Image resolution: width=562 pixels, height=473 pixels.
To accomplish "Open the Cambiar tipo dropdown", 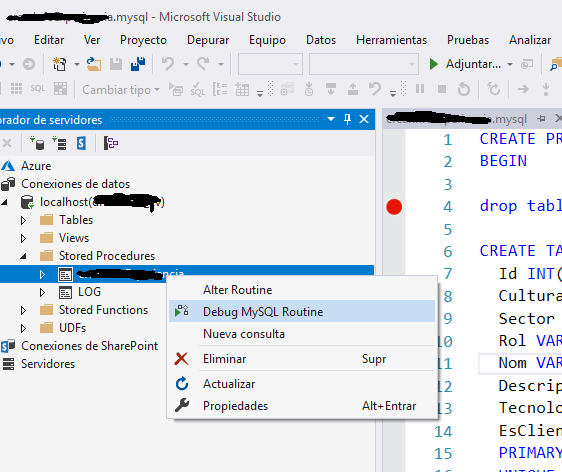I will tap(121, 90).
